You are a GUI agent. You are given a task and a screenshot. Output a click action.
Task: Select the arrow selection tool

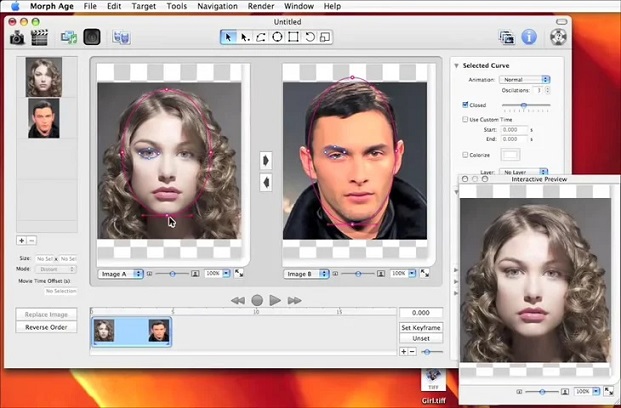(x=228, y=37)
